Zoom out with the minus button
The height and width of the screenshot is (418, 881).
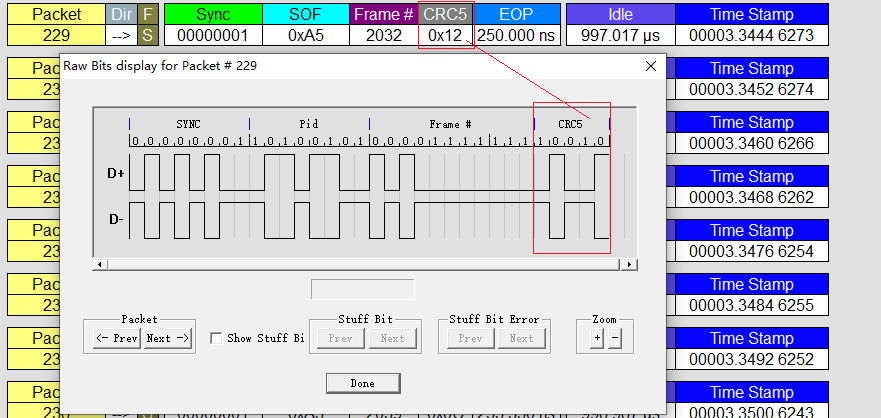click(614, 338)
